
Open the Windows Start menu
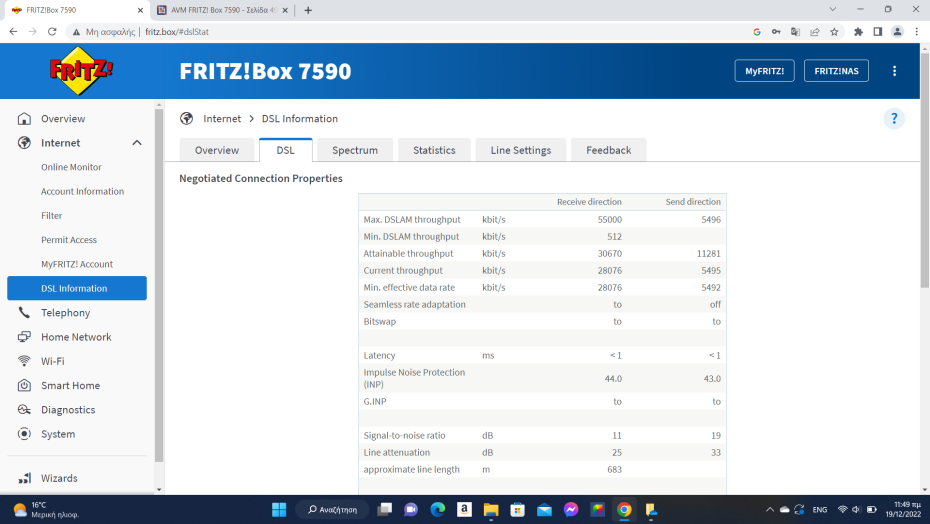(279, 510)
